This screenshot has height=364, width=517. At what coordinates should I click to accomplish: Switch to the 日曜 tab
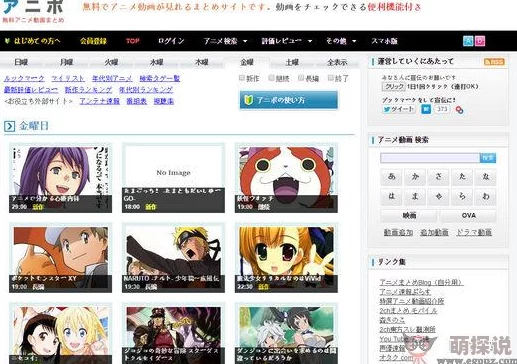coord(21,62)
